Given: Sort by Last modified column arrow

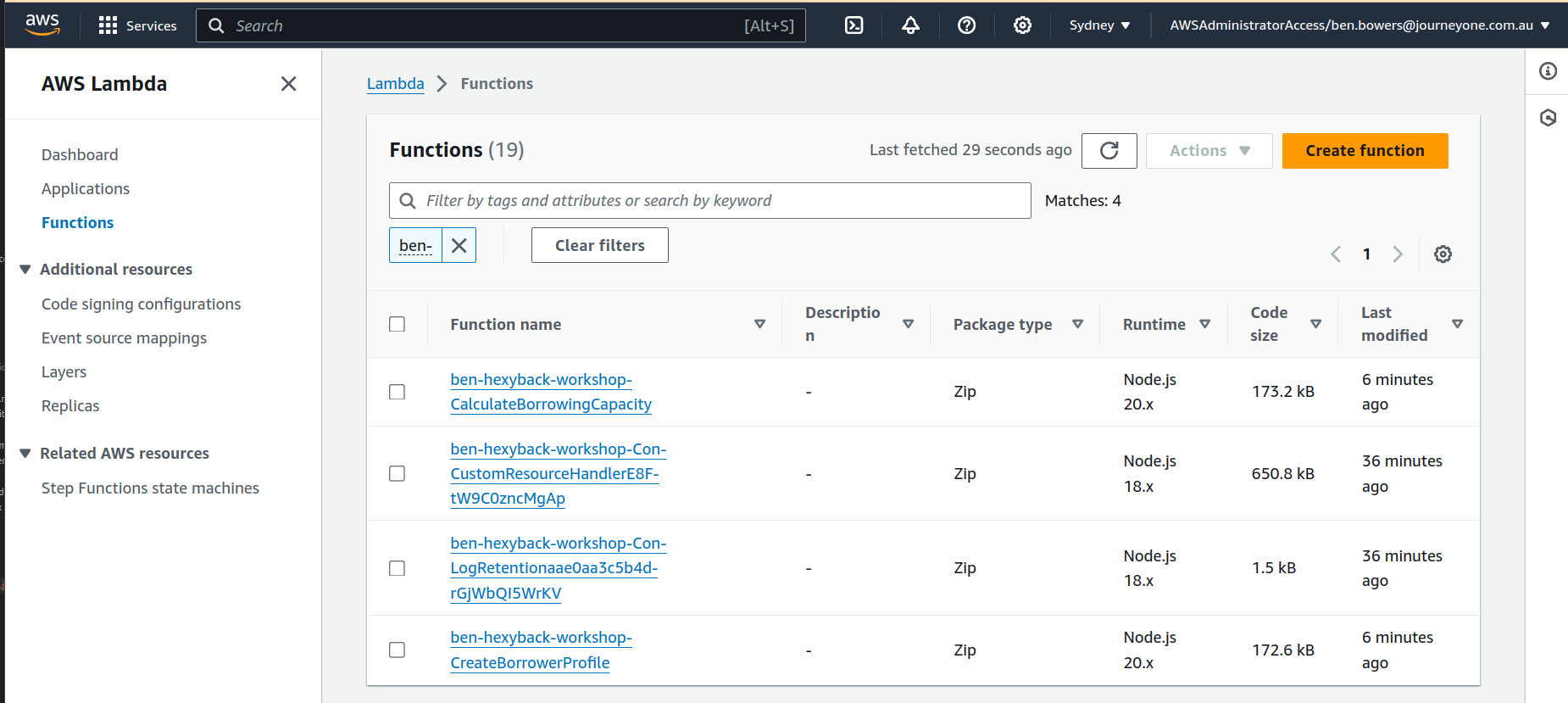Looking at the screenshot, I should pos(1457,324).
